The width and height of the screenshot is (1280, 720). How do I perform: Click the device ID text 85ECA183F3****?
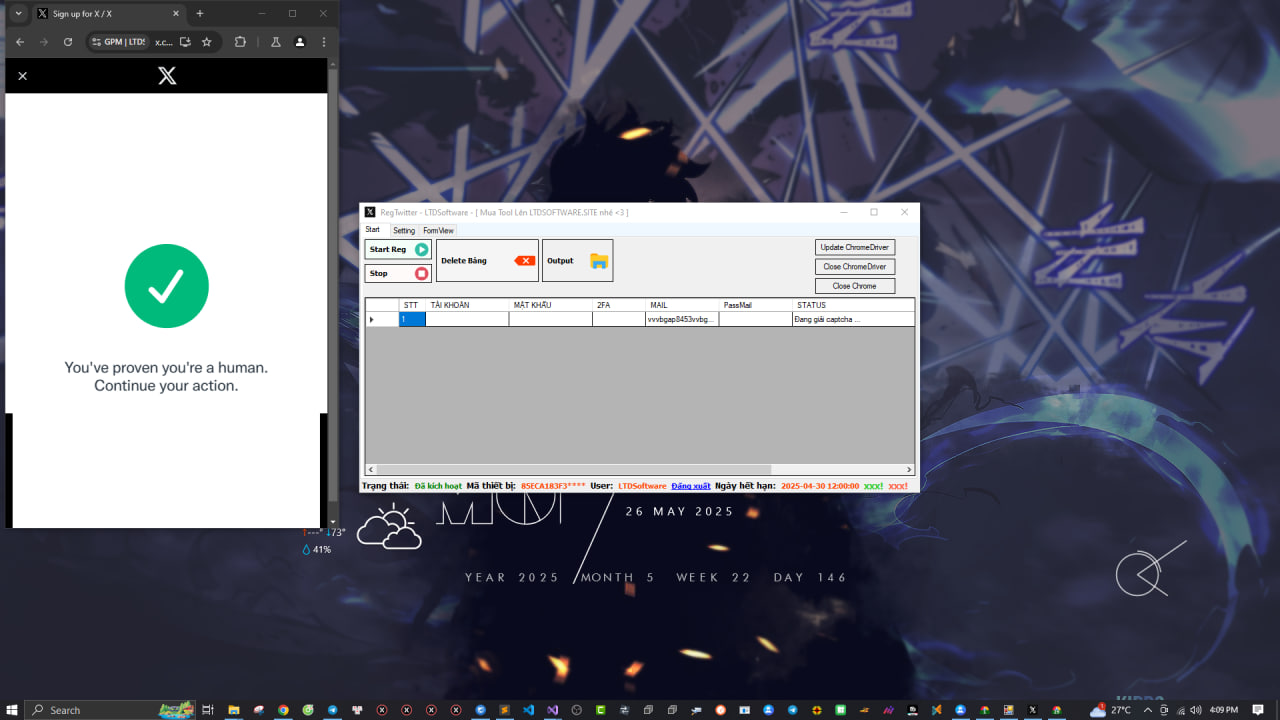click(x=553, y=486)
